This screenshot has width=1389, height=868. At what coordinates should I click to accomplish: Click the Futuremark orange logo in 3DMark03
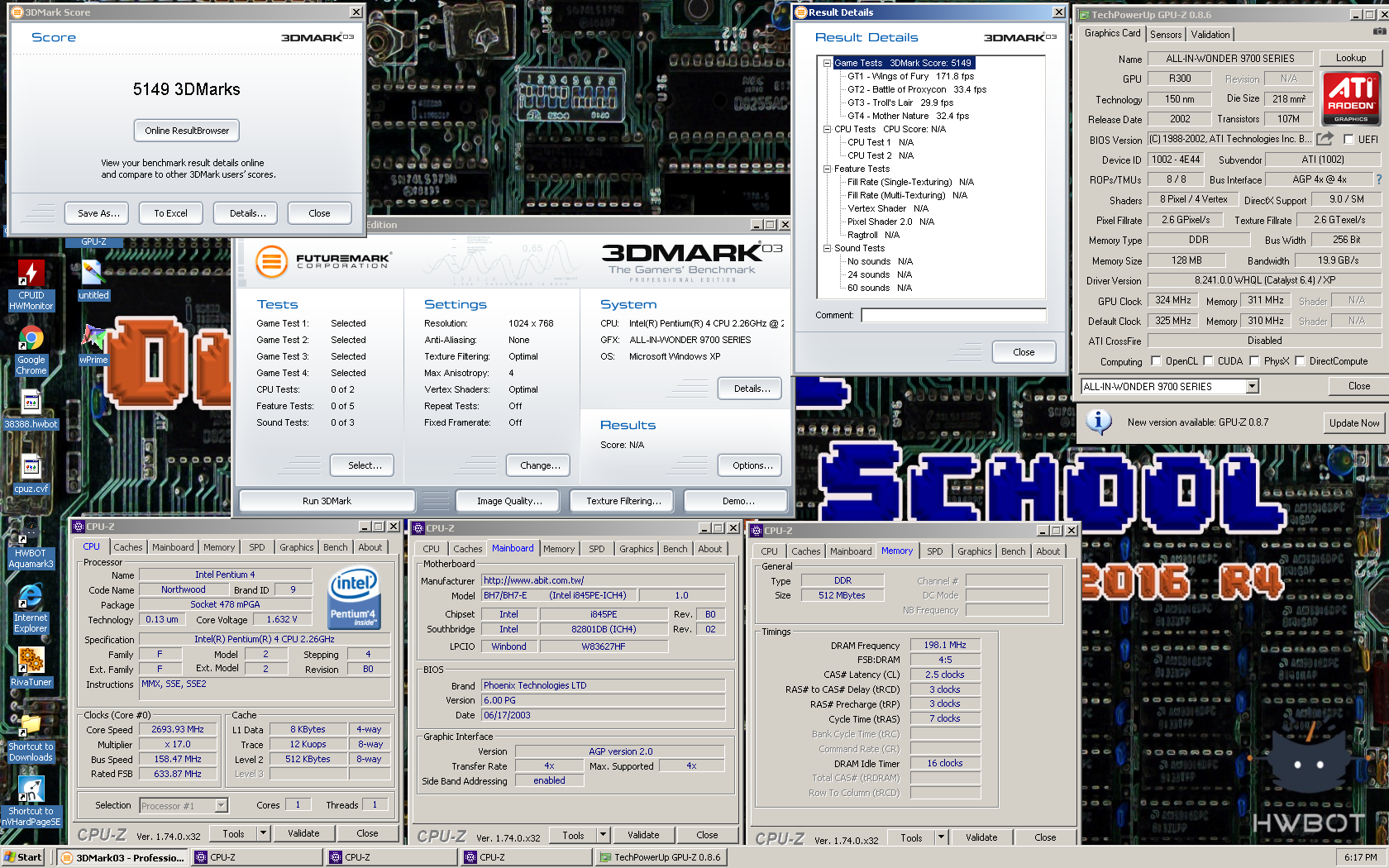tap(270, 261)
